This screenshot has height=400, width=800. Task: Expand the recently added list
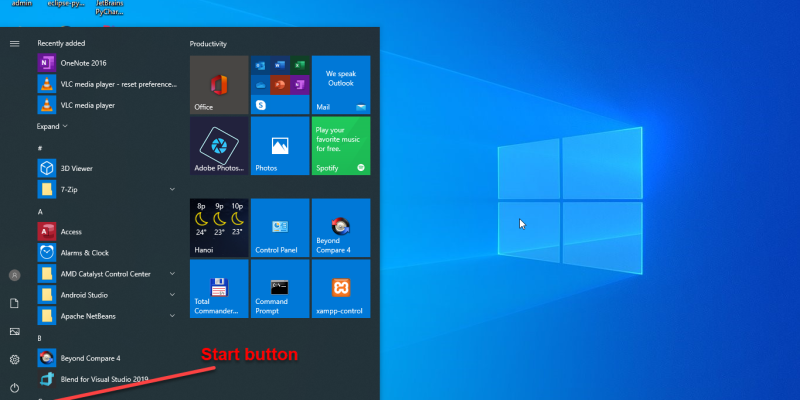[x=52, y=127]
